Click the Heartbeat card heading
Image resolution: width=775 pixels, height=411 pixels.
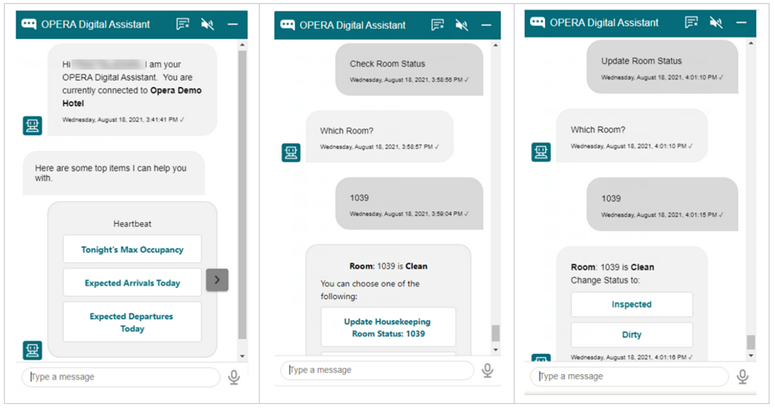pyautogui.click(x=132, y=224)
